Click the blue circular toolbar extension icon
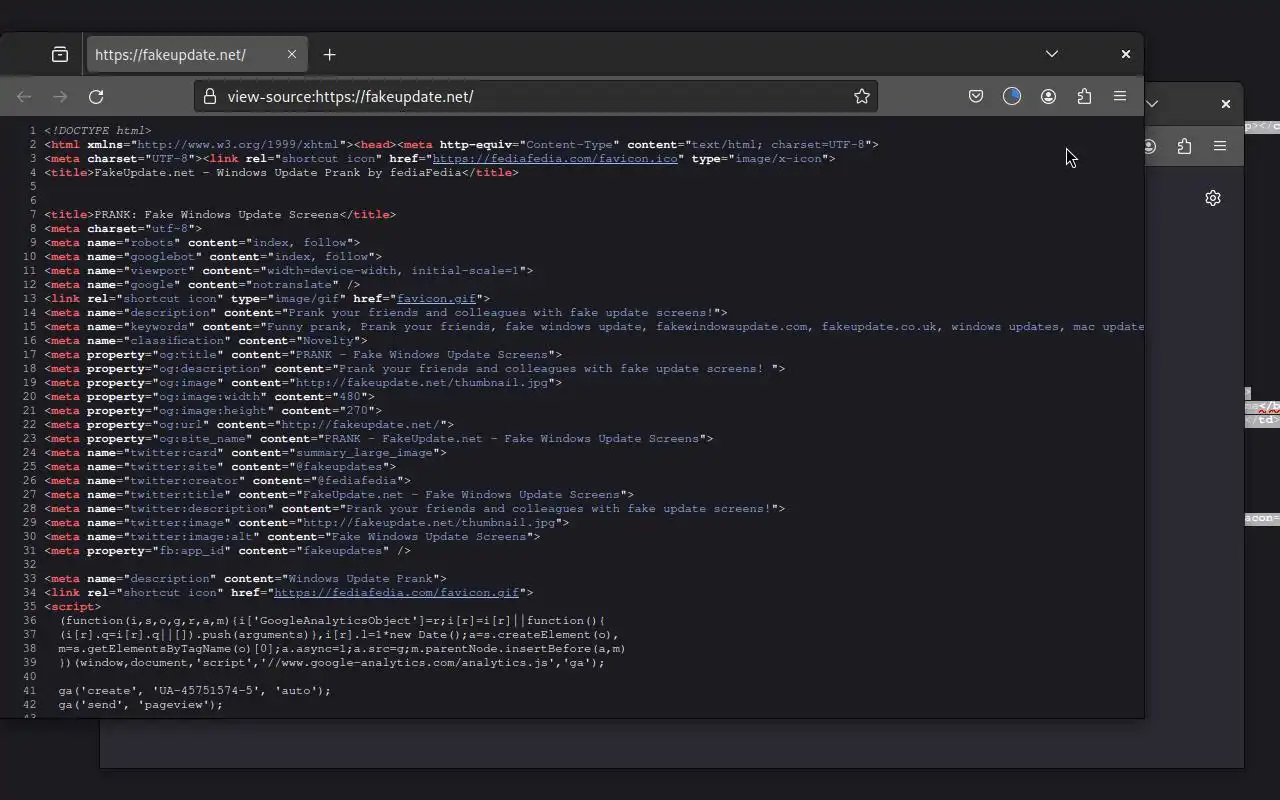 point(1012,96)
